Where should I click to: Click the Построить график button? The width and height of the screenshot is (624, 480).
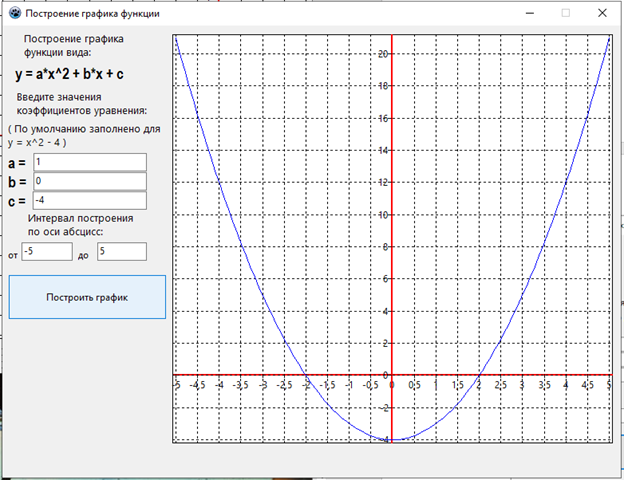[87, 297]
